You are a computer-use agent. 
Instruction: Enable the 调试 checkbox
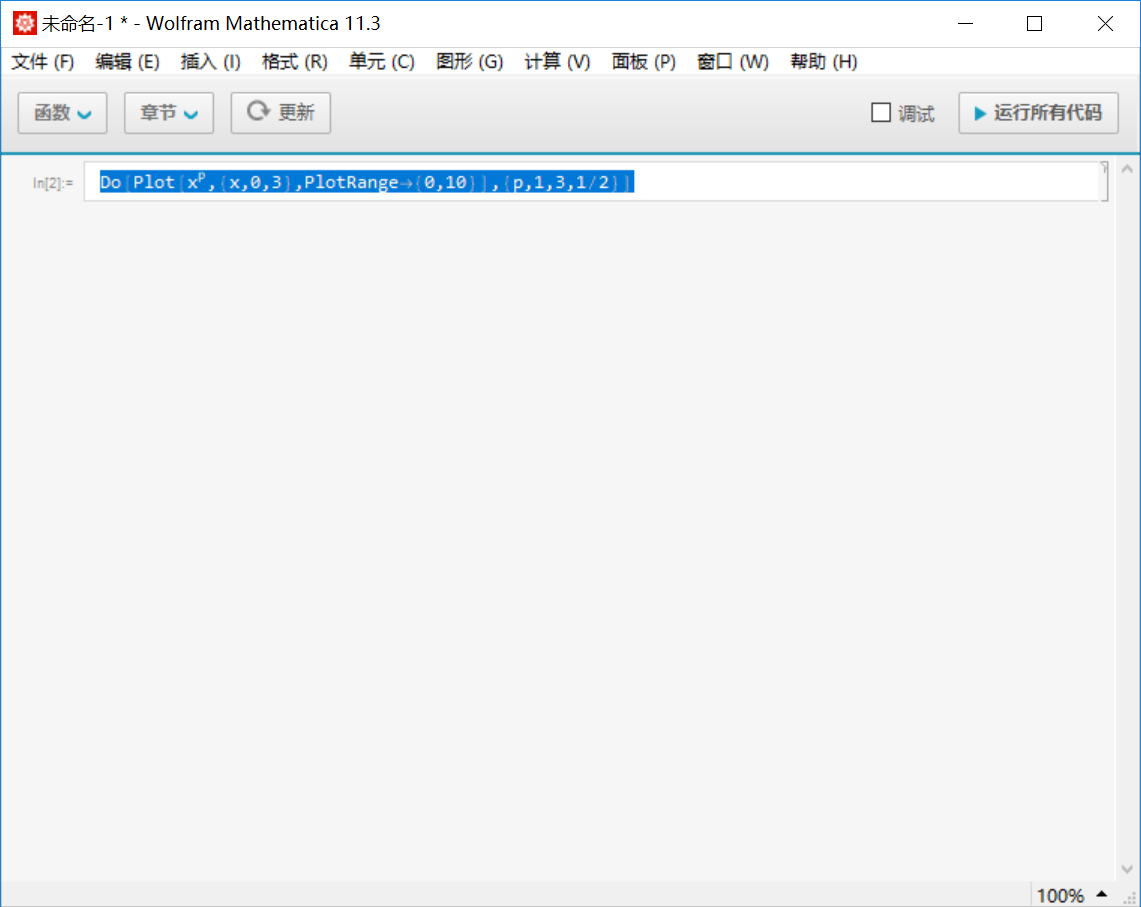(x=880, y=113)
